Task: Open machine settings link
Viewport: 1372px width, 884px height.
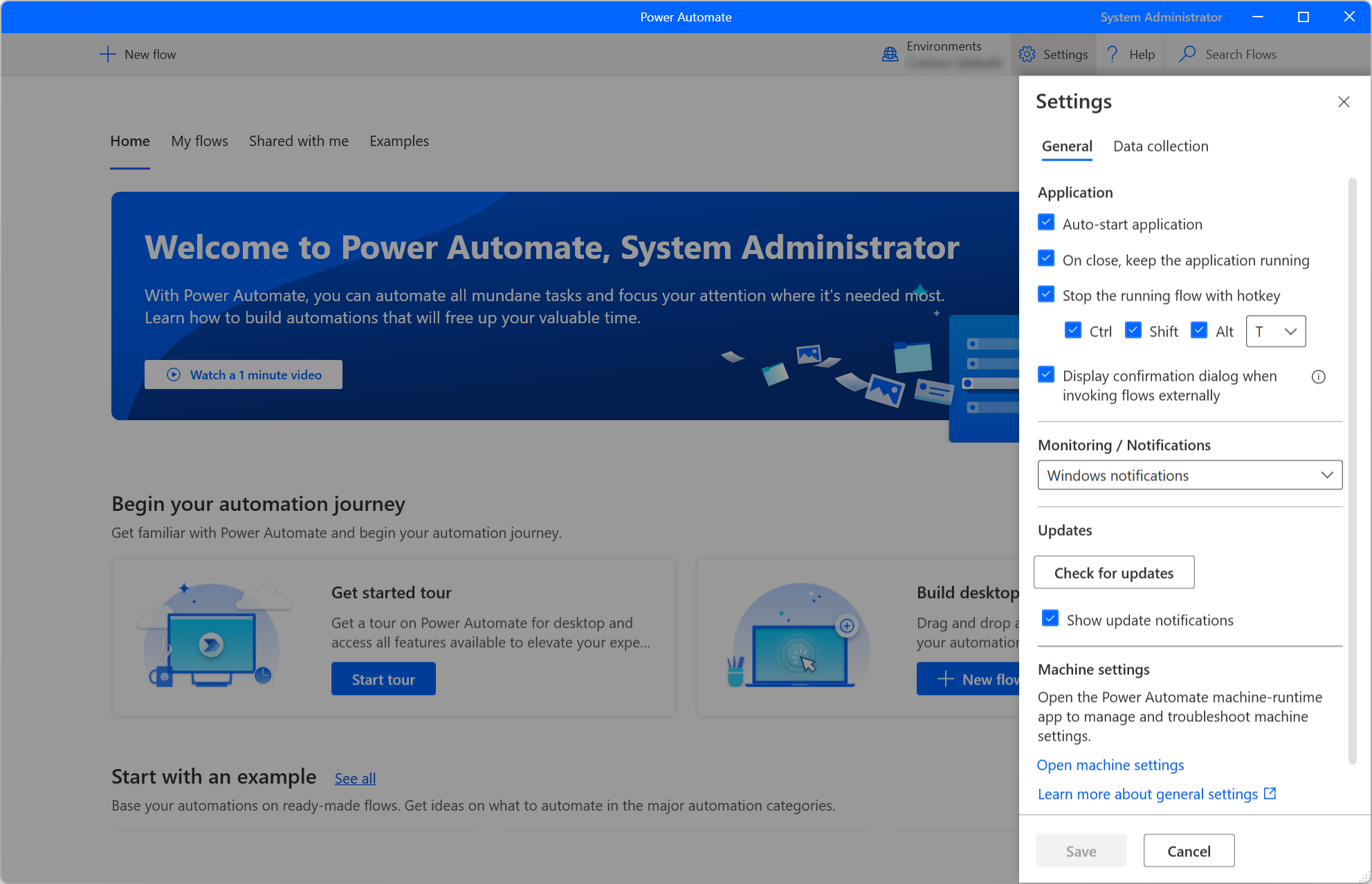Action: (1111, 764)
